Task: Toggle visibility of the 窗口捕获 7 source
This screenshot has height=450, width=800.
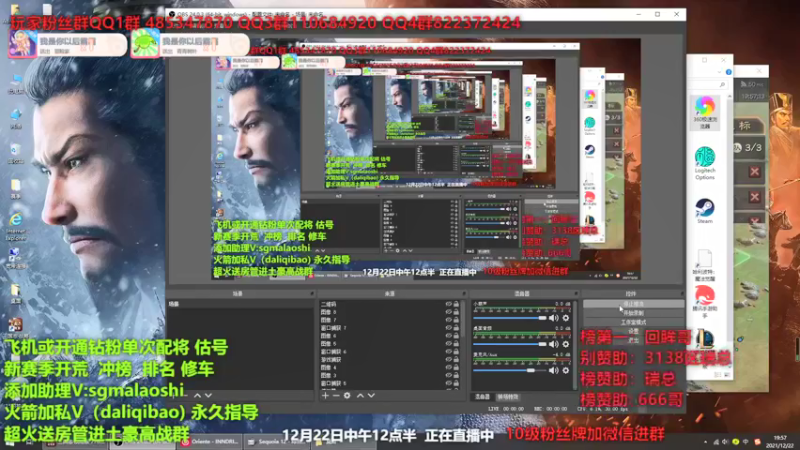Action: click(x=448, y=328)
